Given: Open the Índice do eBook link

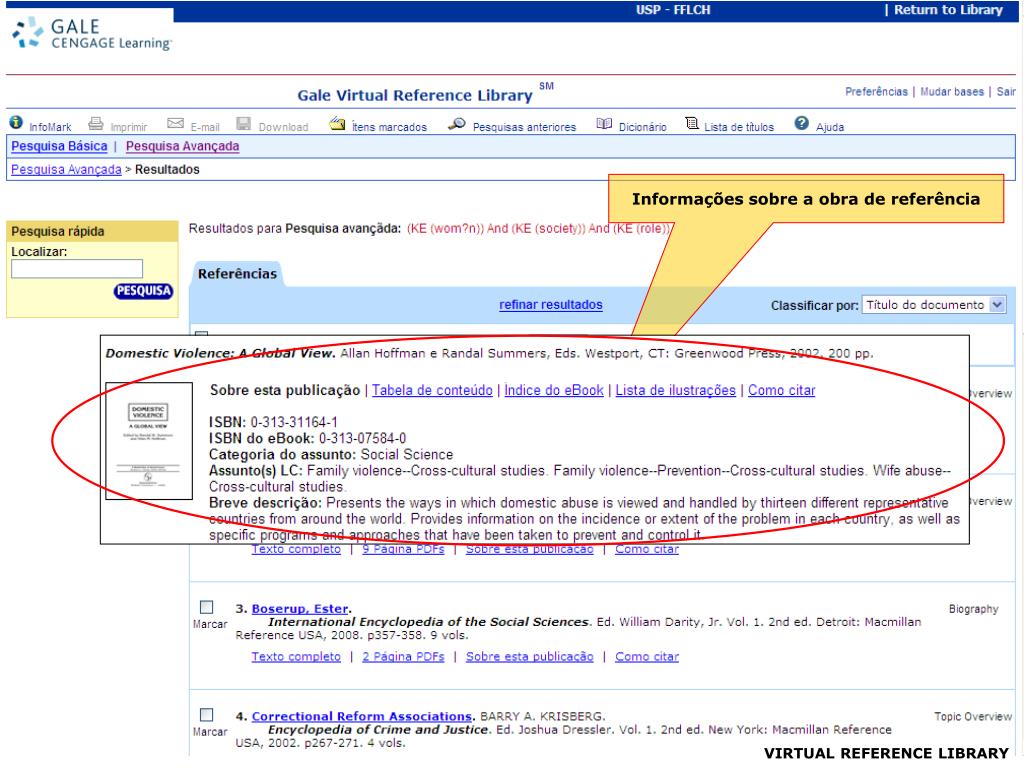Looking at the screenshot, I should click(x=554, y=391).
